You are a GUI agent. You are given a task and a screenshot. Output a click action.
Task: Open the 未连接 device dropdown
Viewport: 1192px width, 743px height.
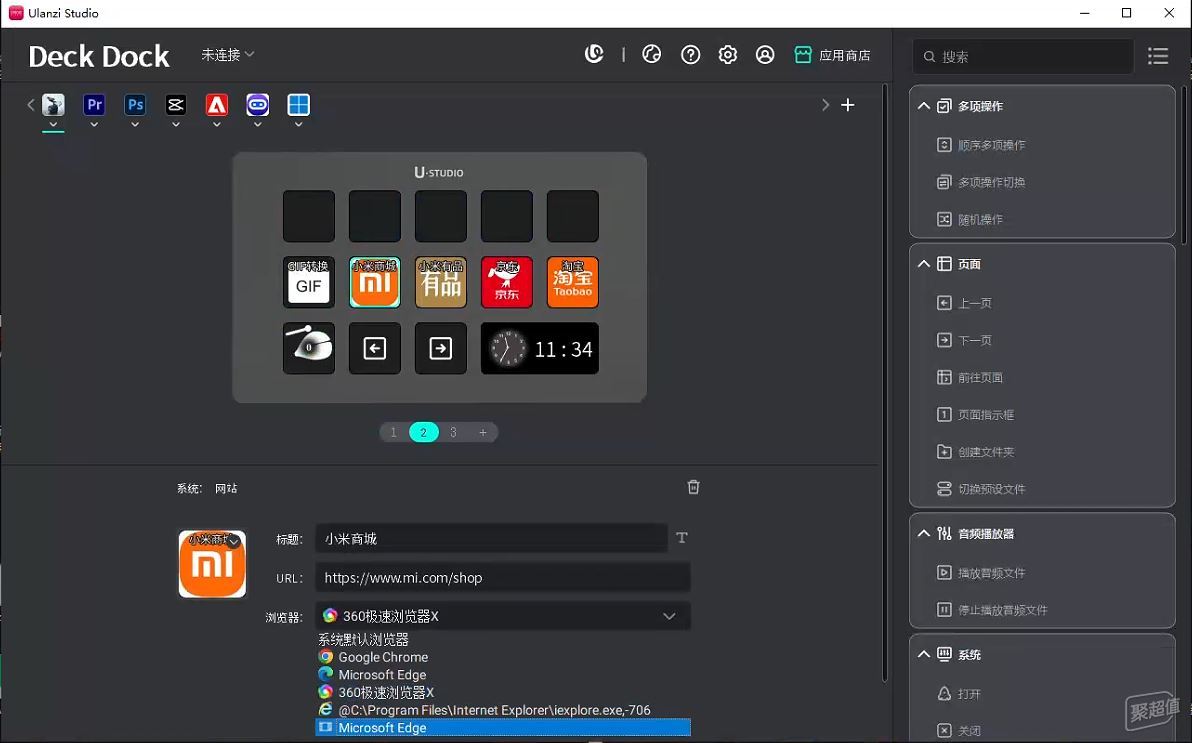(x=227, y=55)
